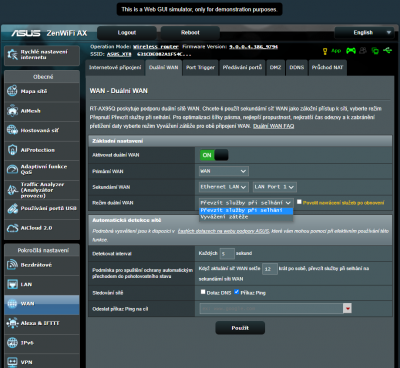Switch to the Port Trigger tab
Screen dimensions: 400x368
coord(200,67)
